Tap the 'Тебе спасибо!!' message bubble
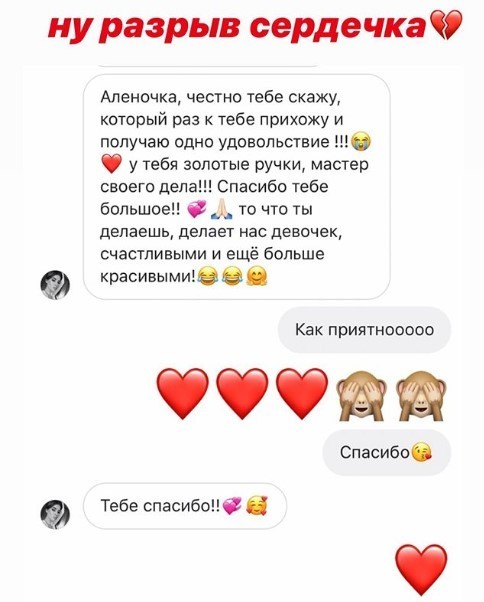The image size is (484, 602). tap(185, 506)
